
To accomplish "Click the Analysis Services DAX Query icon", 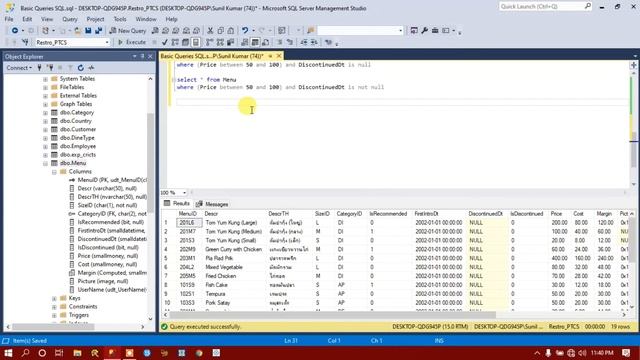I will [x=197, y=31].
